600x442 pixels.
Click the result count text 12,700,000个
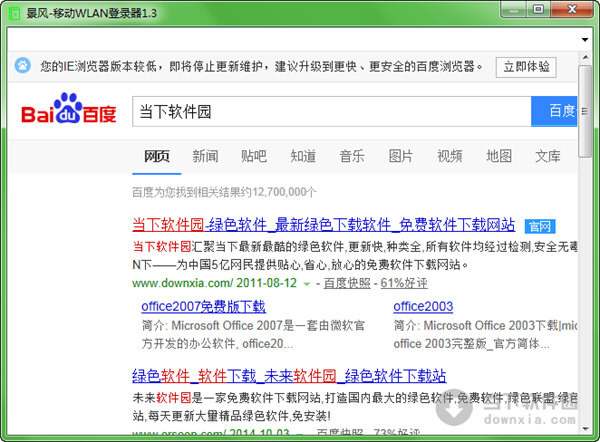[284, 192]
